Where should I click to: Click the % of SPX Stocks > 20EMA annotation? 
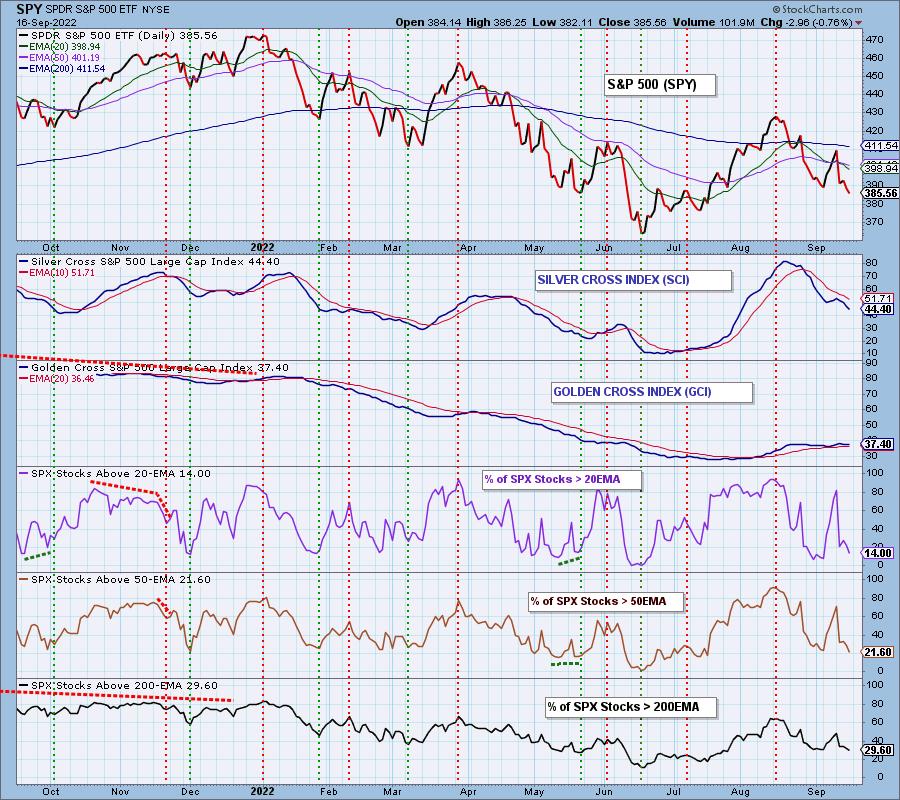[x=562, y=479]
